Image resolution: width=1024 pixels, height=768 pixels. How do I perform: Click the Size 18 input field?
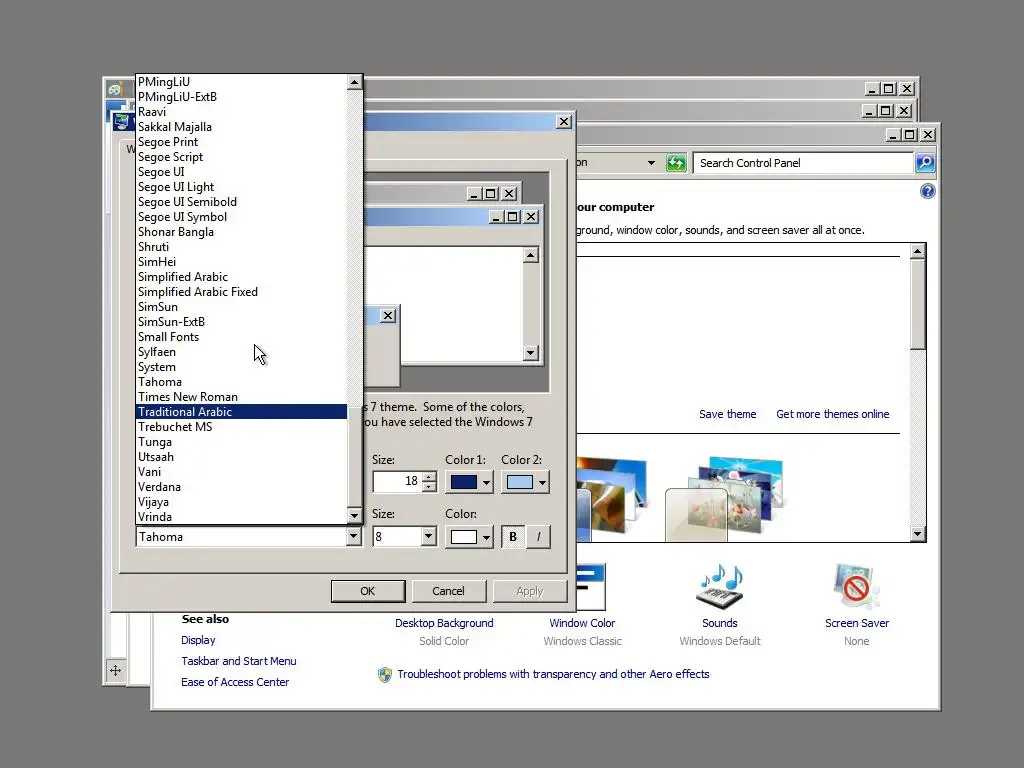(x=397, y=482)
